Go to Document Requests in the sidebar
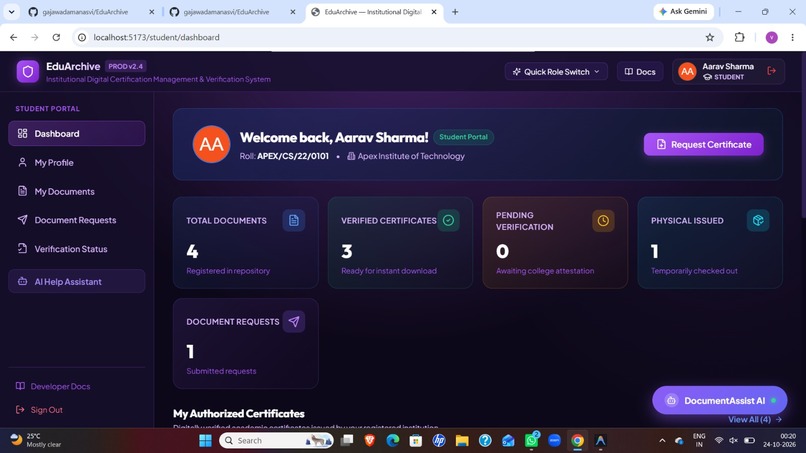Image resolution: width=806 pixels, height=453 pixels. click(x=77, y=220)
